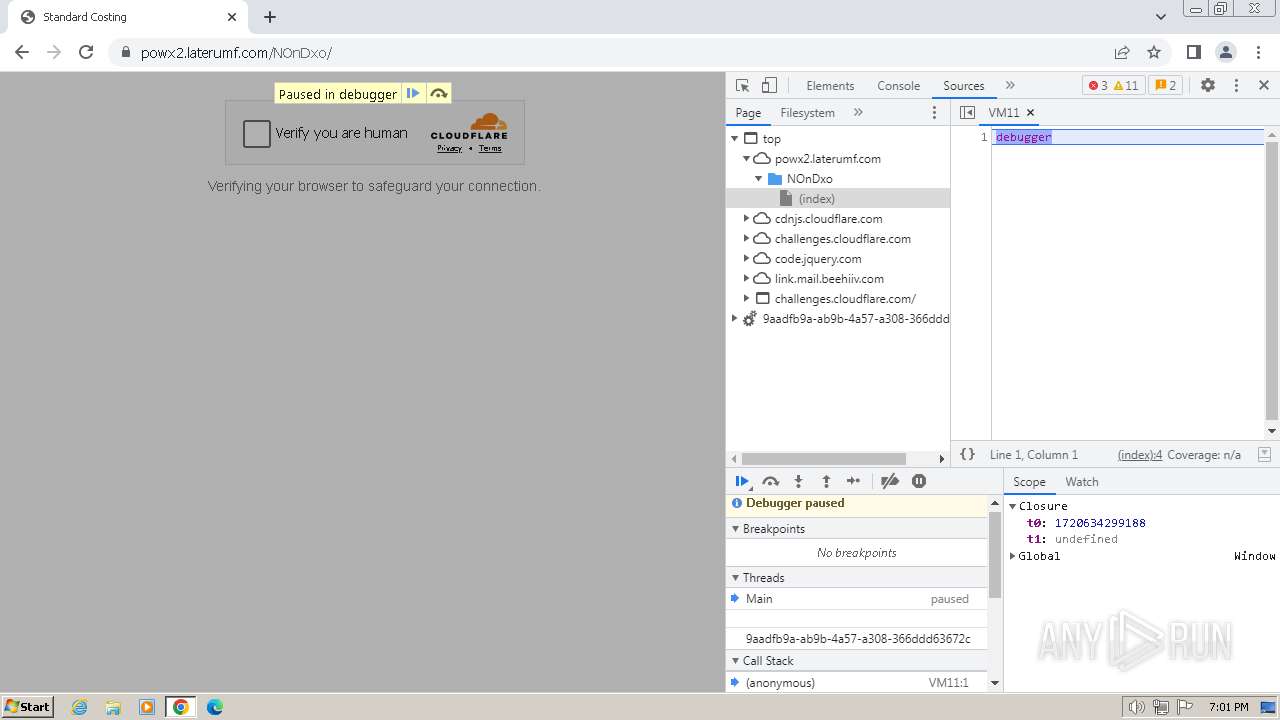
Task: Open the Windows Start menu
Action: (27, 706)
